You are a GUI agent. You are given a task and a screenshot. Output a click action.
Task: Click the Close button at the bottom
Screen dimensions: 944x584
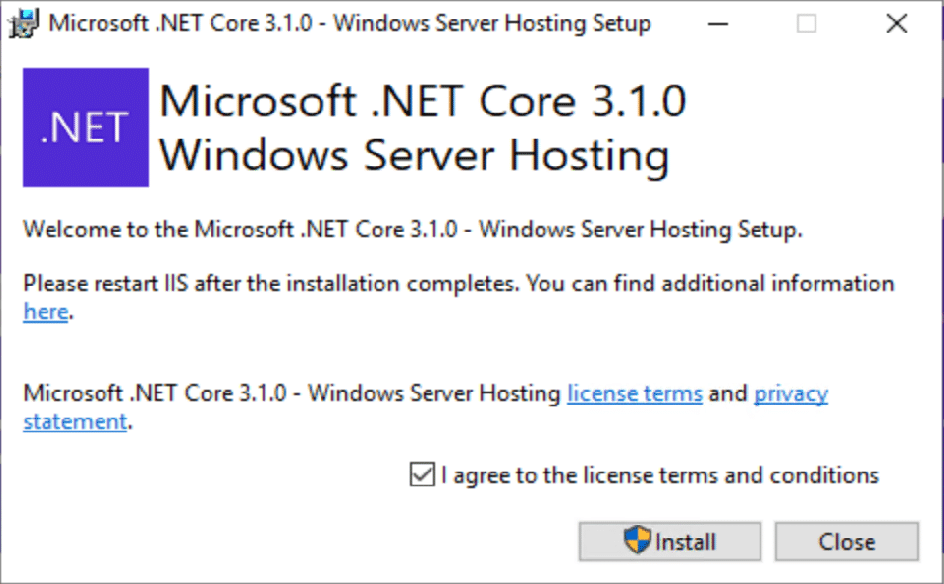tap(846, 542)
